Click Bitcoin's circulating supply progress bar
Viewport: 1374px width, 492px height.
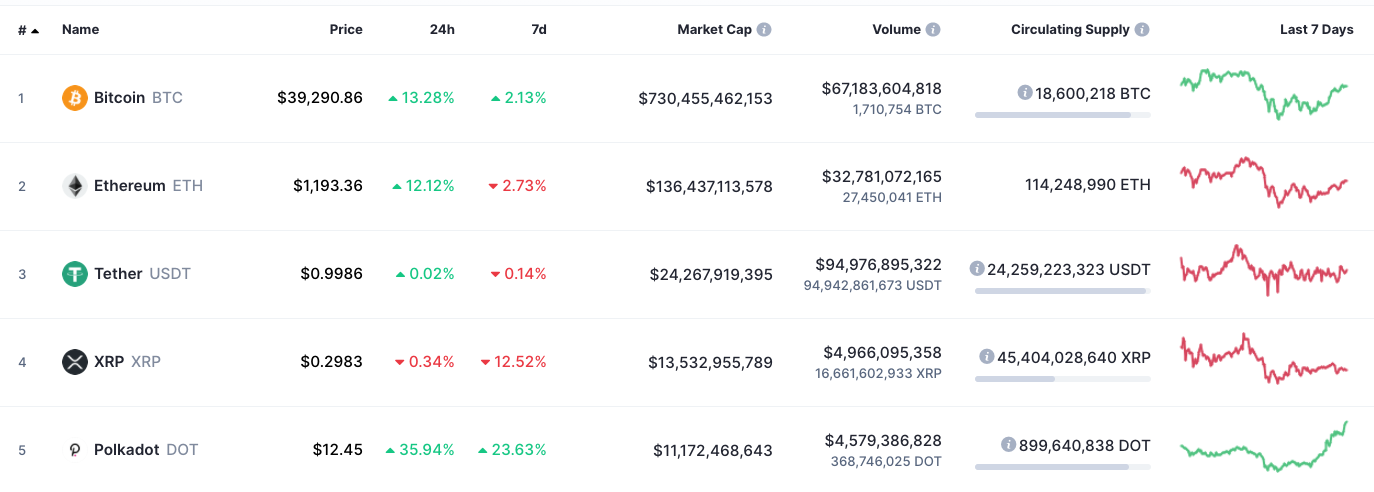click(x=1062, y=115)
